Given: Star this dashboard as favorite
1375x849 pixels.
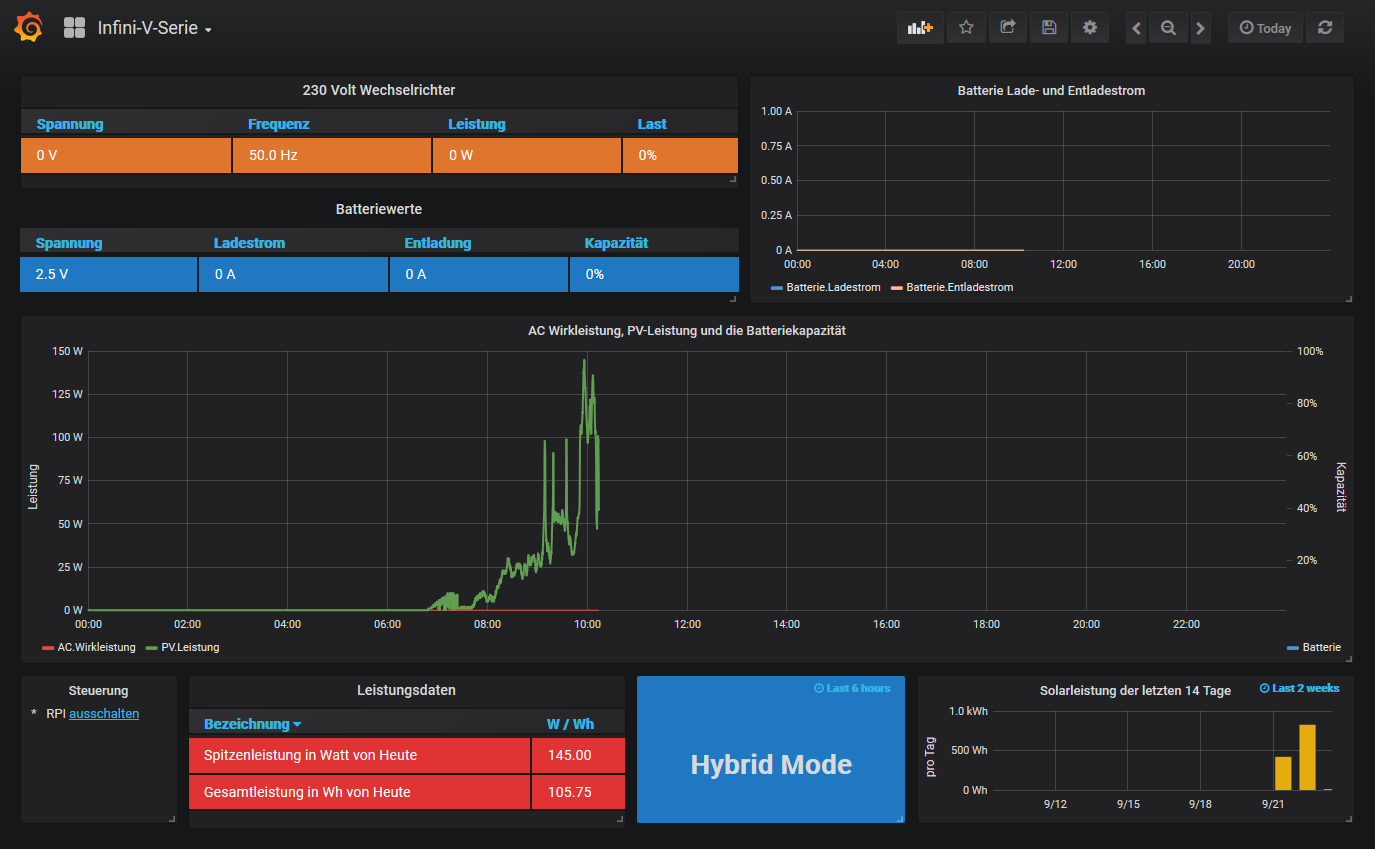Looking at the screenshot, I should tap(966, 28).
